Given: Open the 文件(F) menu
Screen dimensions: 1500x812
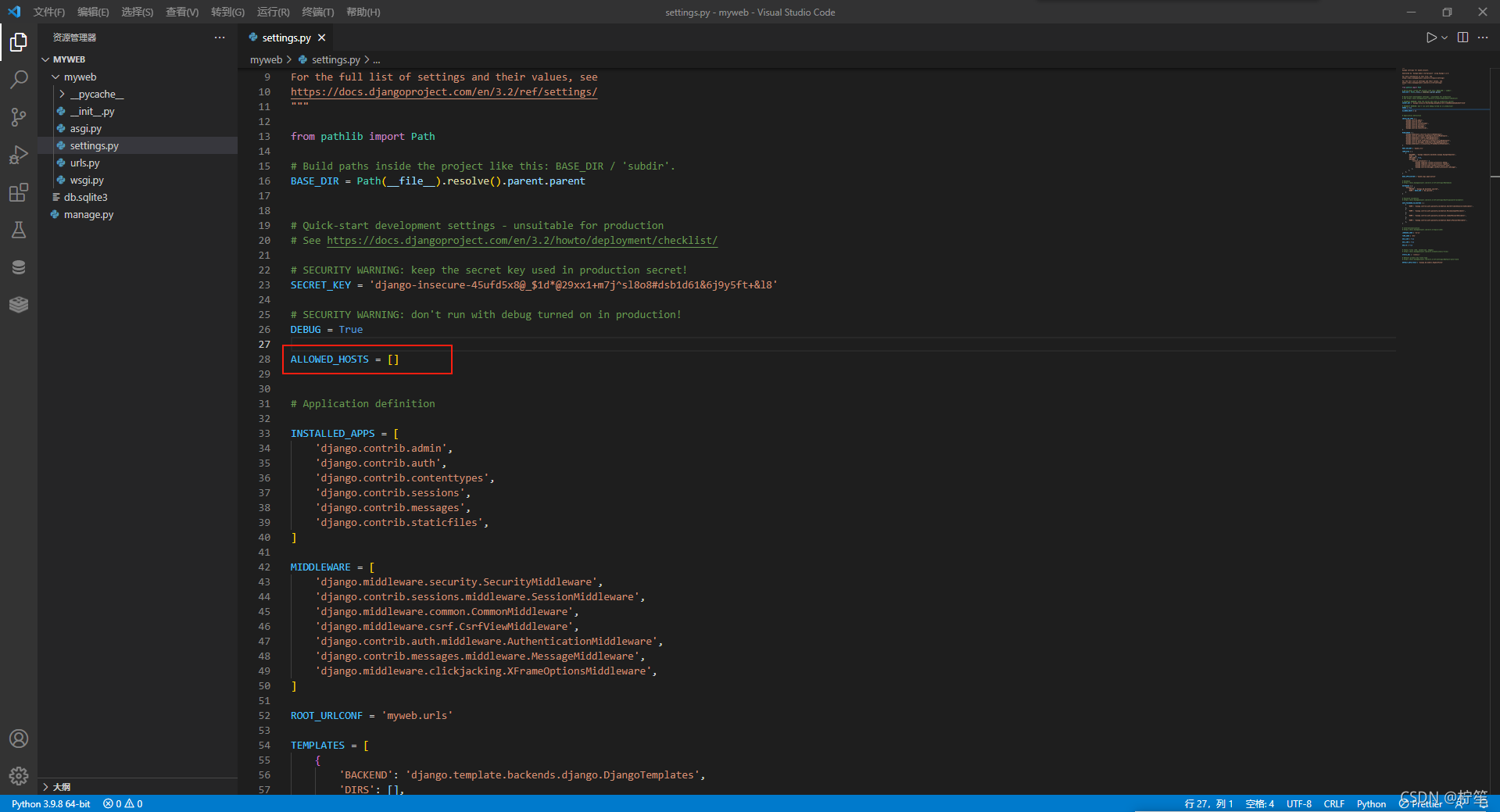Looking at the screenshot, I should click(49, 12).
